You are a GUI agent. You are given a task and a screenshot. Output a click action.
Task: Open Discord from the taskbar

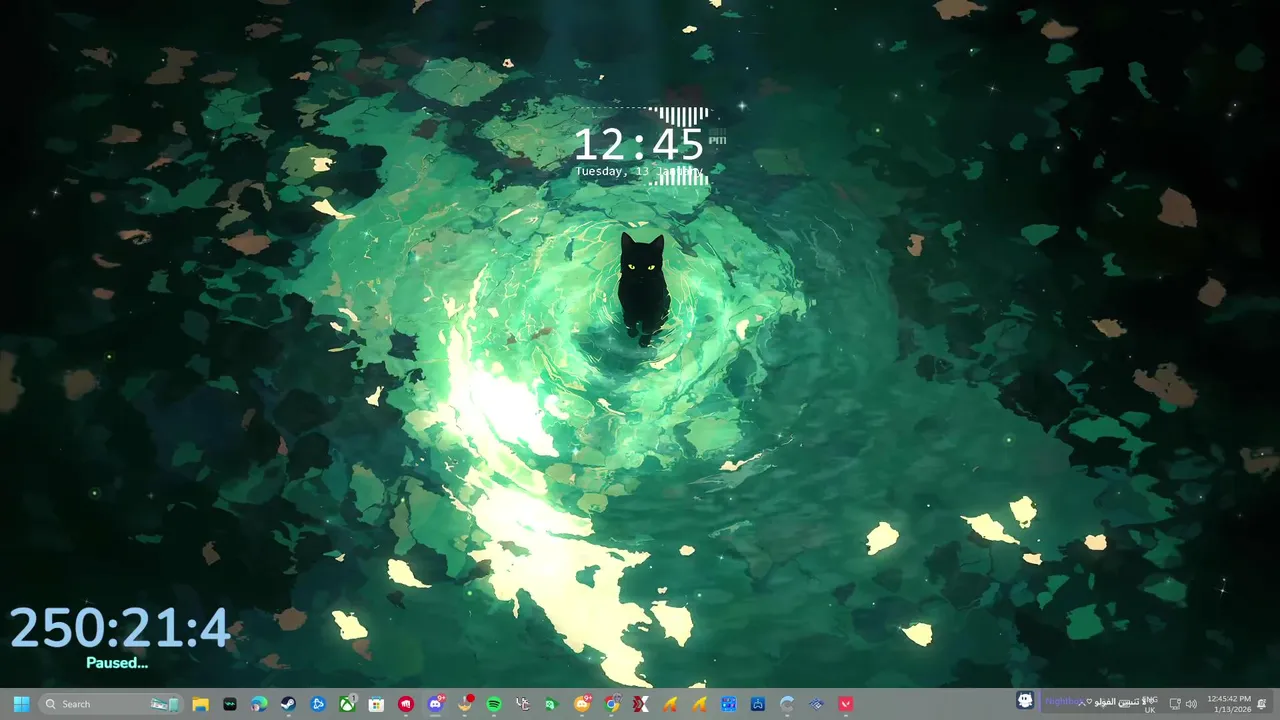pyautogui.click(x=435, y=704)
